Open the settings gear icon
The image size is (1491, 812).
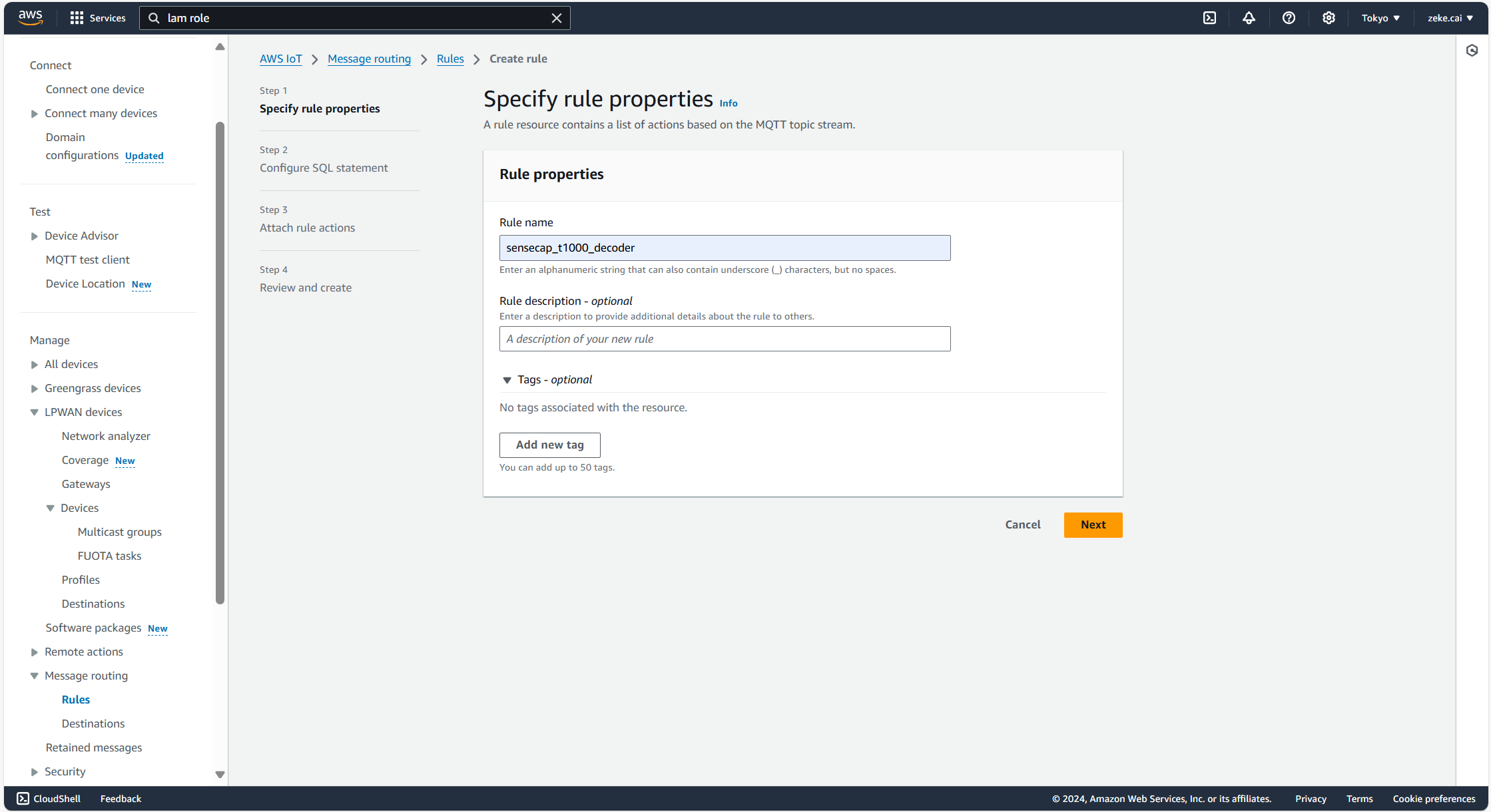pos(1329,18)
